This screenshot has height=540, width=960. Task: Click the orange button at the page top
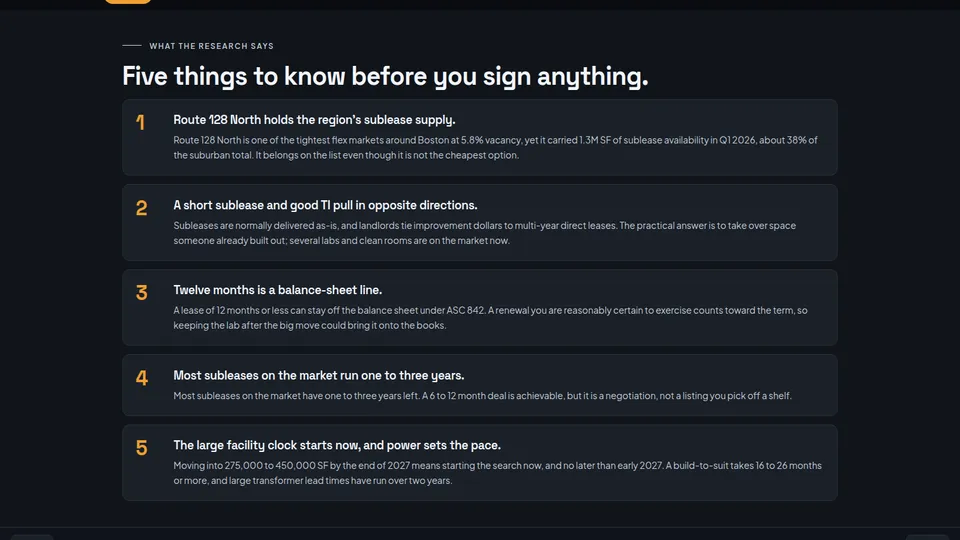click(128, 2)
